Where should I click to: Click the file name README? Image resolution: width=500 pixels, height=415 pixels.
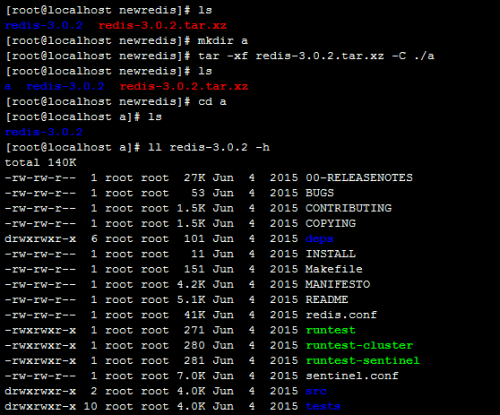pyautogui.click(x=327, y=300)
